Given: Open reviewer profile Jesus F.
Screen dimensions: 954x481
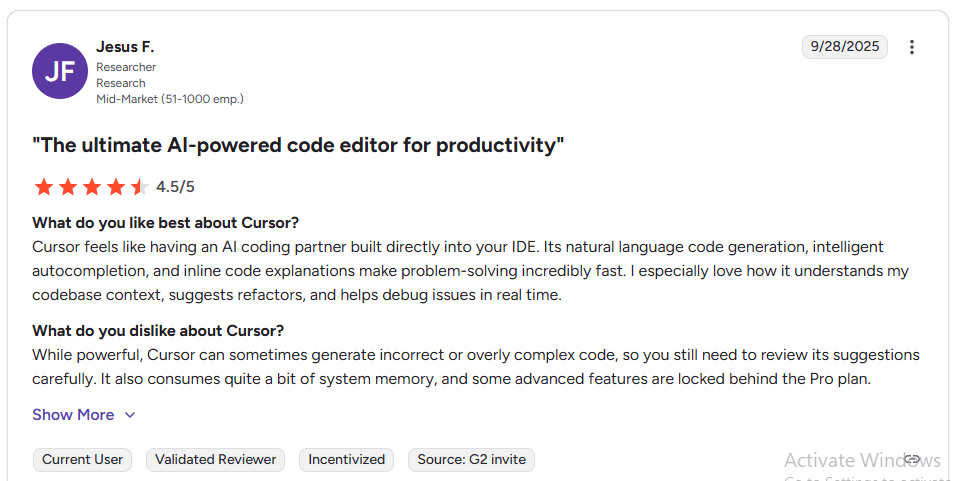Looking at the screenshot, I should coord(125,47).
